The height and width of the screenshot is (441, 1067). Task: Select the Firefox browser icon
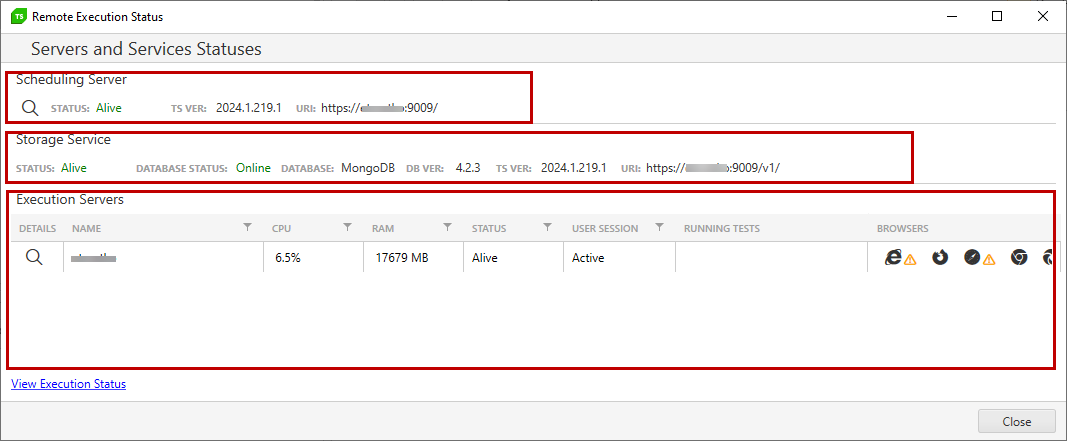[940, 257]
